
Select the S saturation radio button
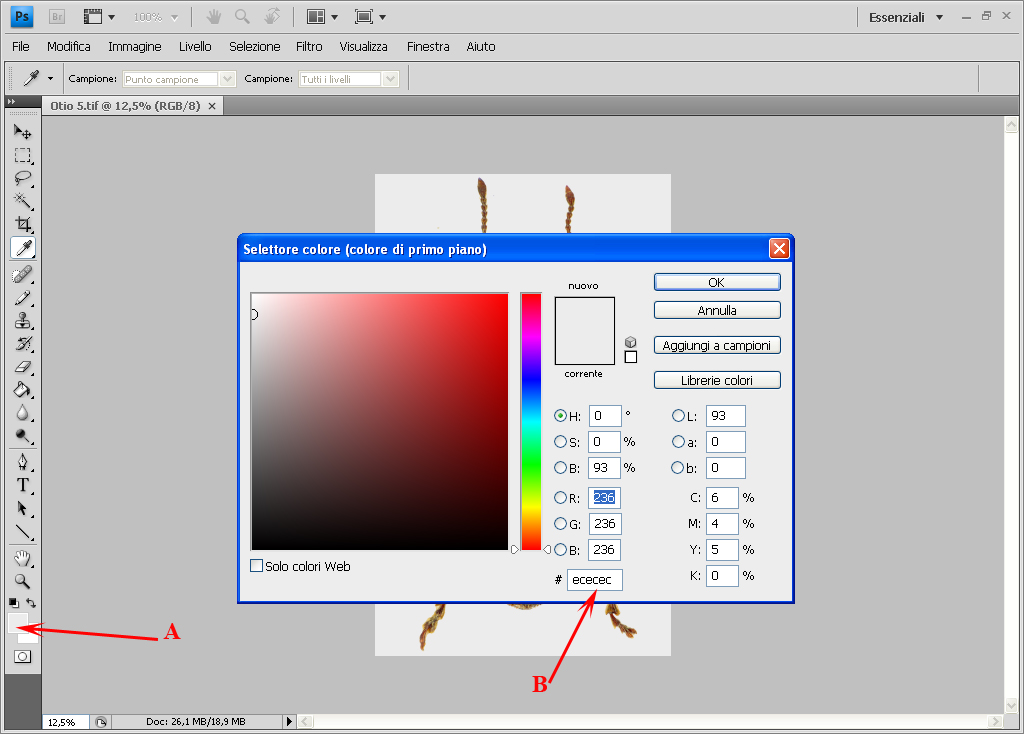561,442
